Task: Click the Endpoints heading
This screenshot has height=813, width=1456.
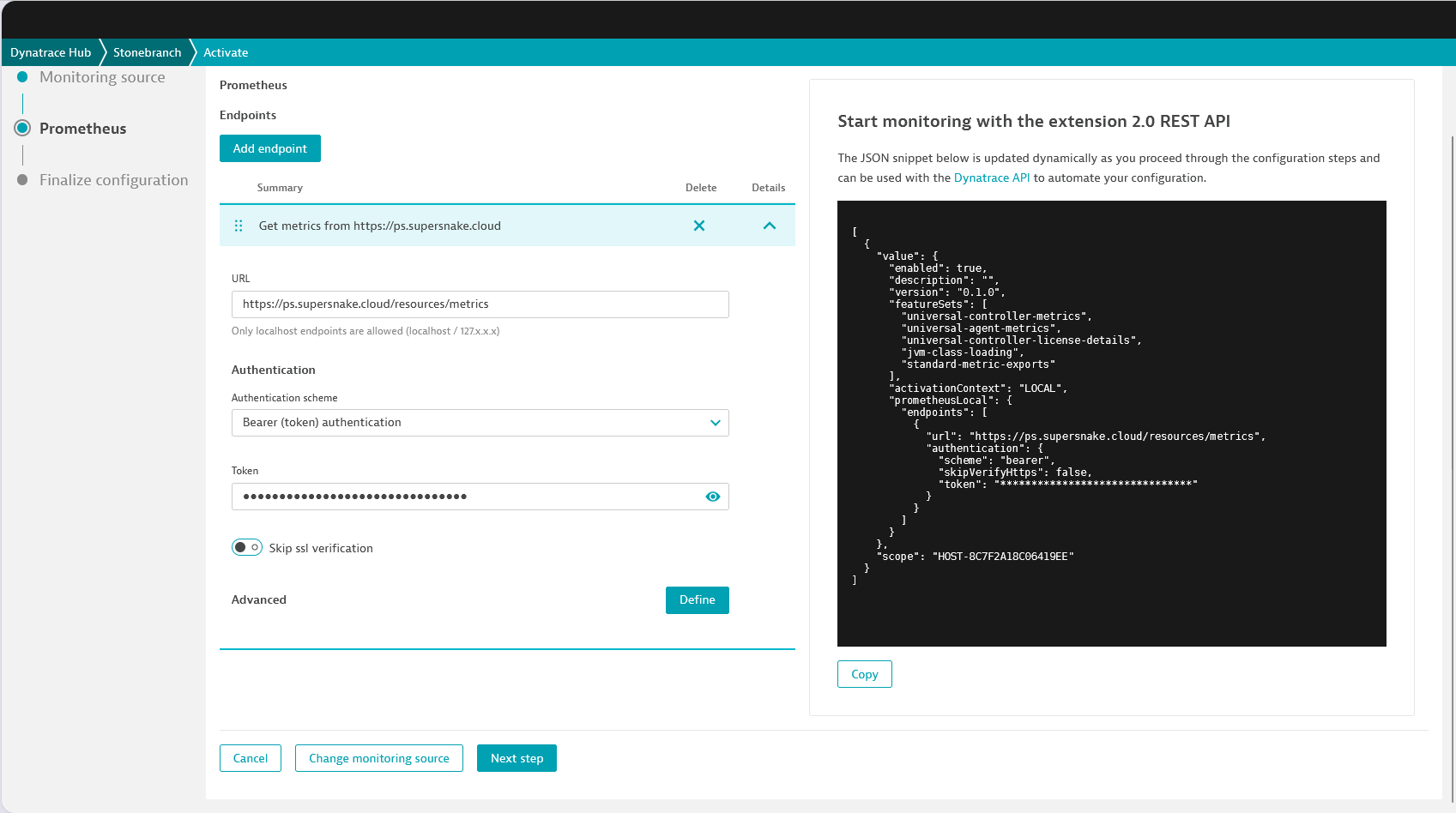Action: [x=248, y=115]
